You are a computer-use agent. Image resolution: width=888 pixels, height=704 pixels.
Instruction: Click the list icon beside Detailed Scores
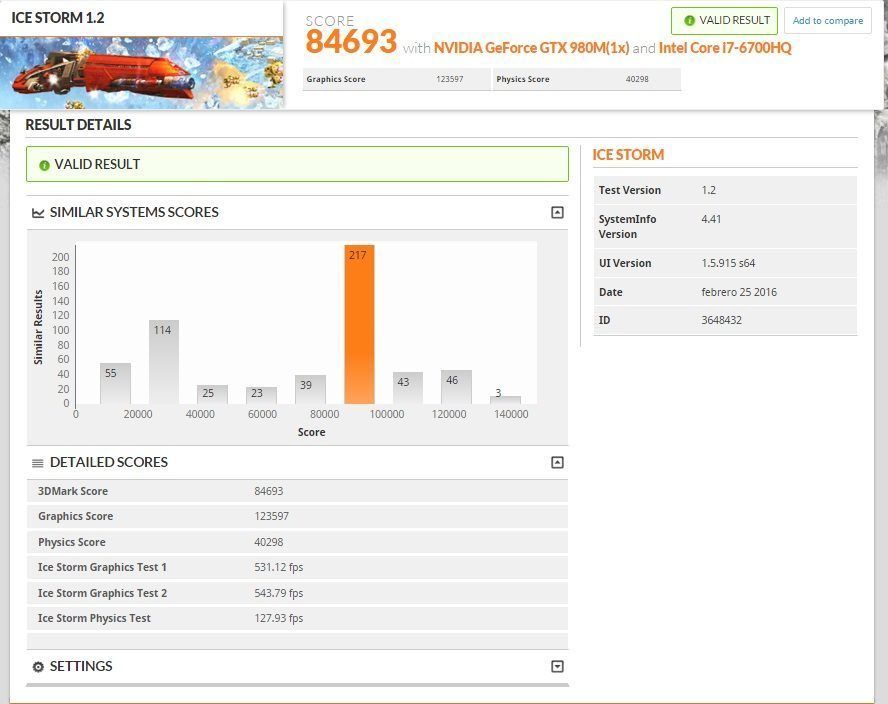(x=38, y=463)
